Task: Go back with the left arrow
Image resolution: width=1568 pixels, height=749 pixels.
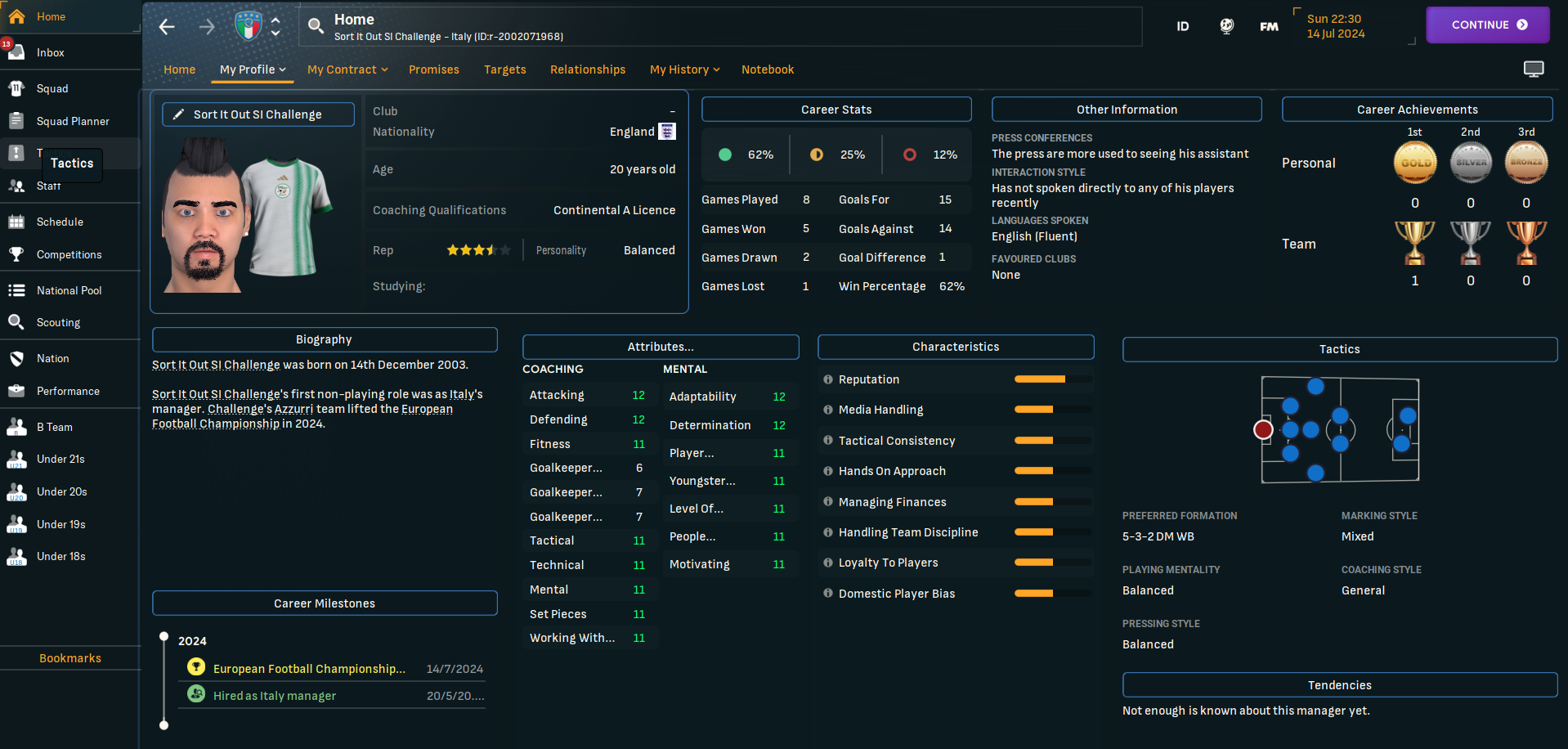Action: tap(167, 27)
